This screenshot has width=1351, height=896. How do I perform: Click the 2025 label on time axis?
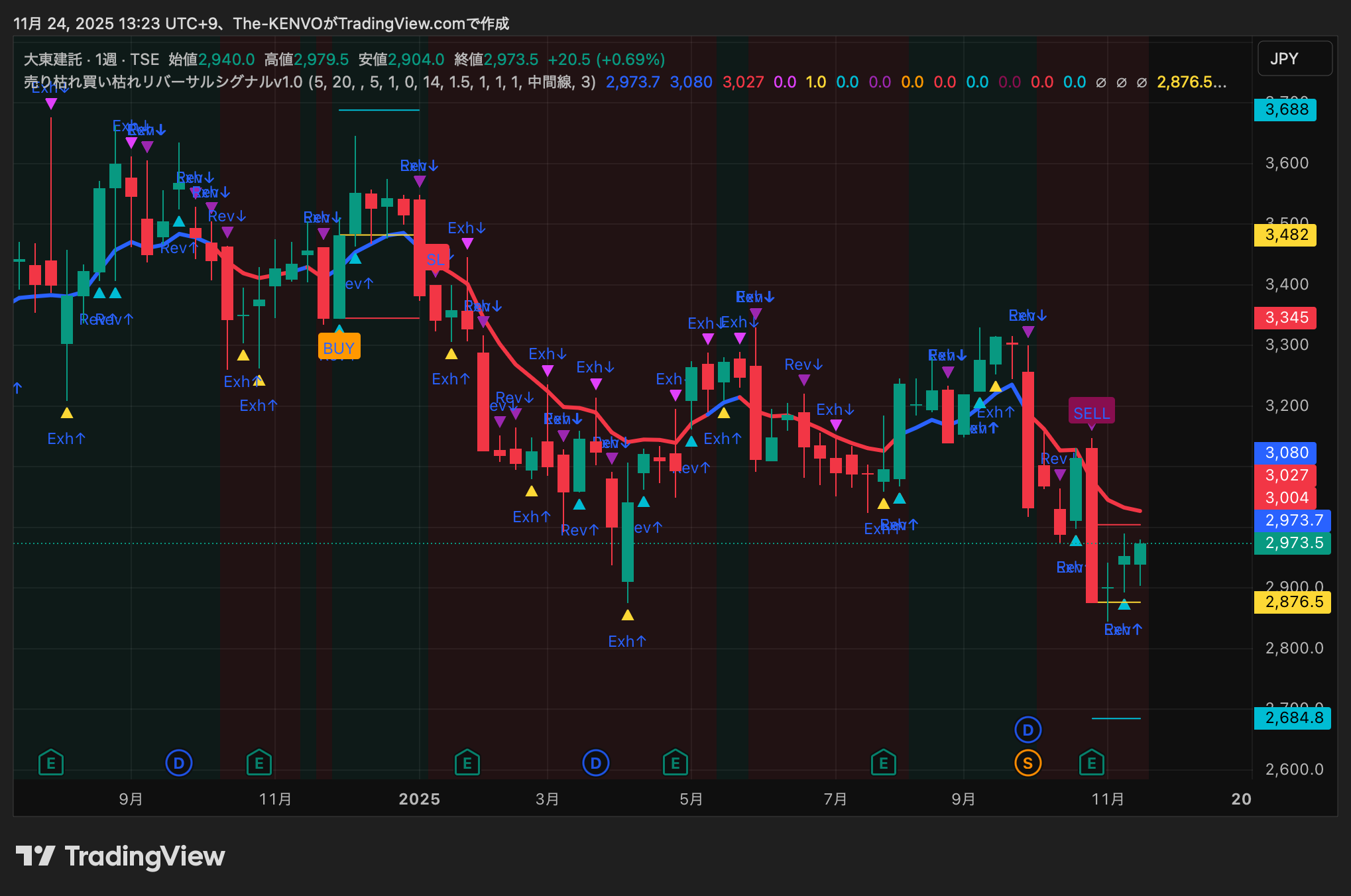(x=419, y=799)
